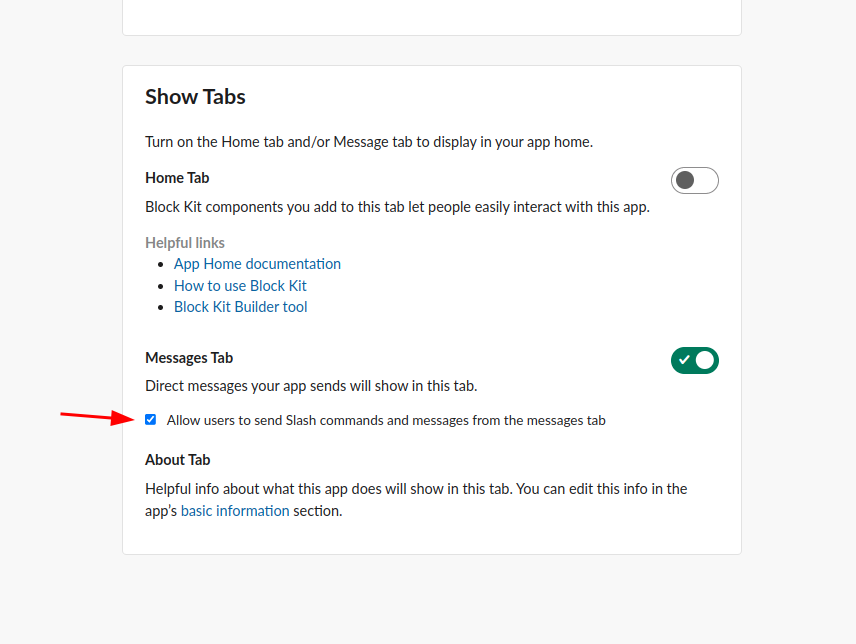The image size is (856, 644).
Task: Open the How to use Block Kit link
Action: tap(240, 286)
